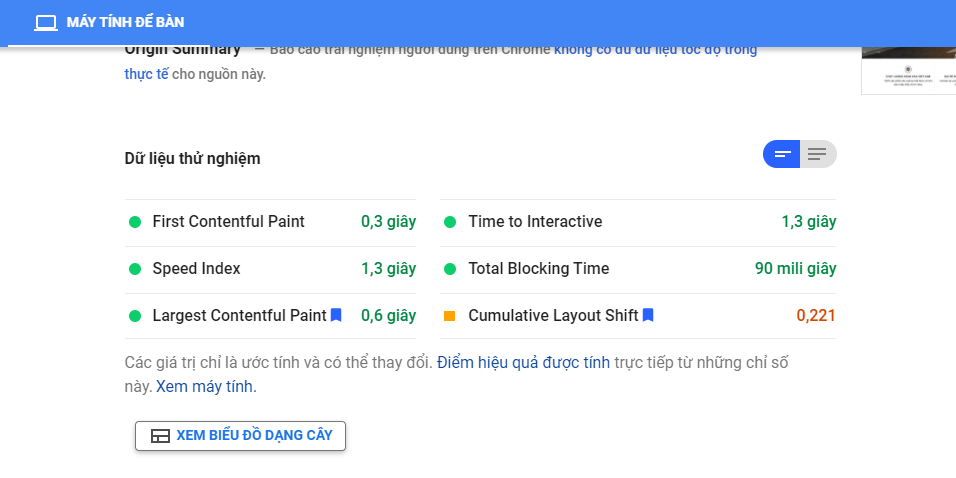Open the thực tế link in Origin Summary

(146, 74)
